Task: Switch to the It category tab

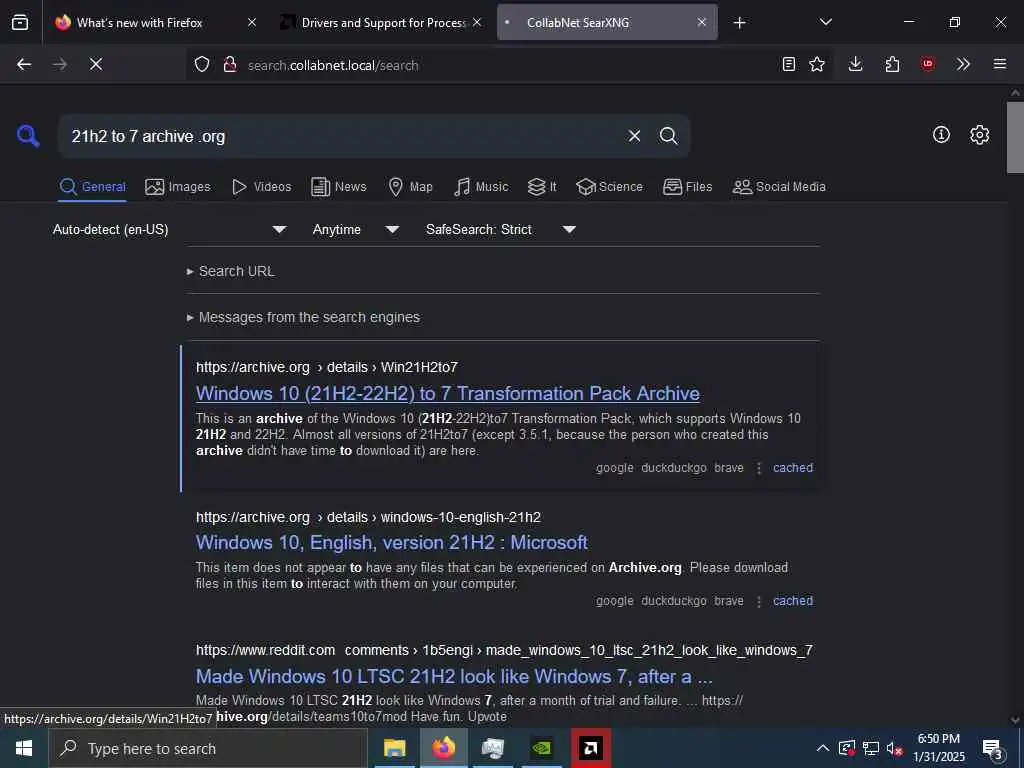Action: point(542,187)
